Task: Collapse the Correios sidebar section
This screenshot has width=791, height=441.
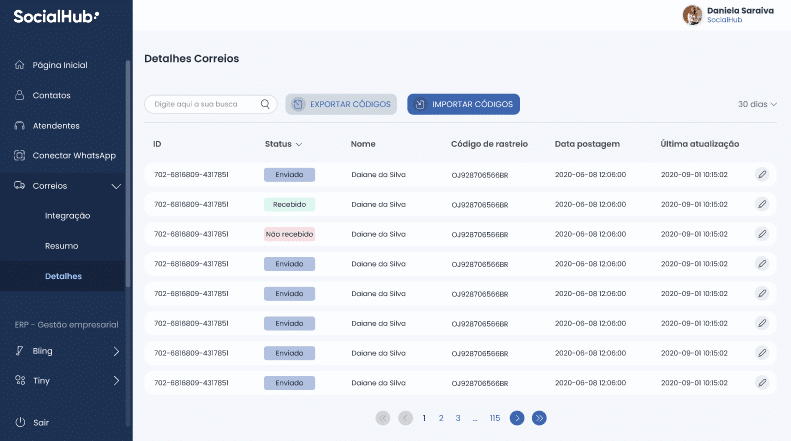Action: coord(116,186)
